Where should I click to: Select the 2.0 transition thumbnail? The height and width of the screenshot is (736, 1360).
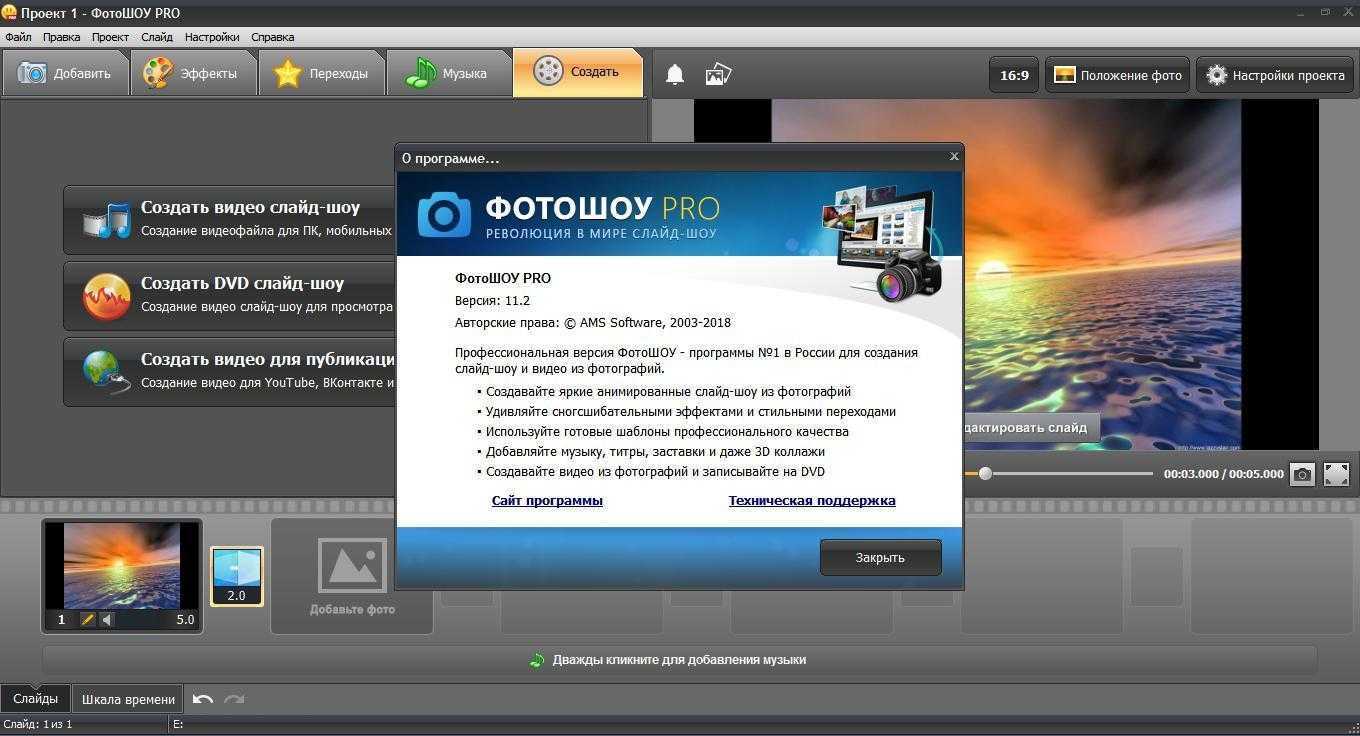coord(237,576)
